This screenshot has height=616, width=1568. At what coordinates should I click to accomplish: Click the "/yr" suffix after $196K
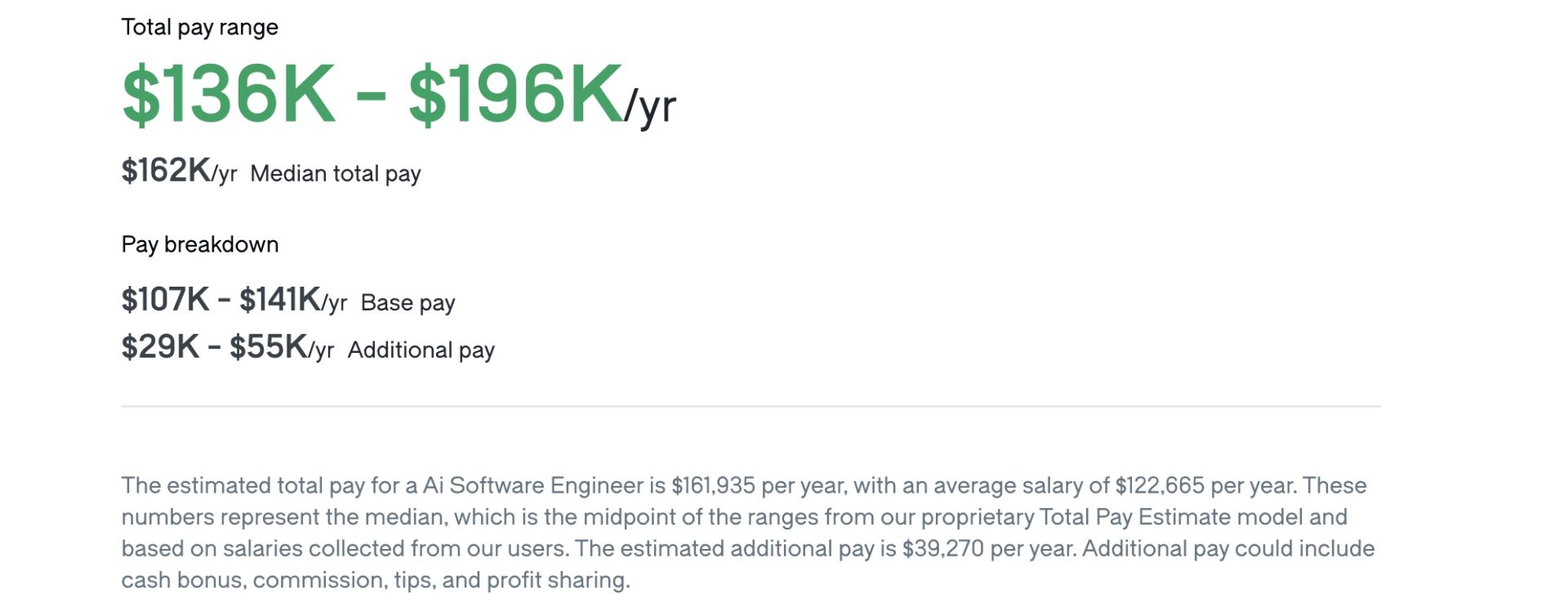[651, 106]
